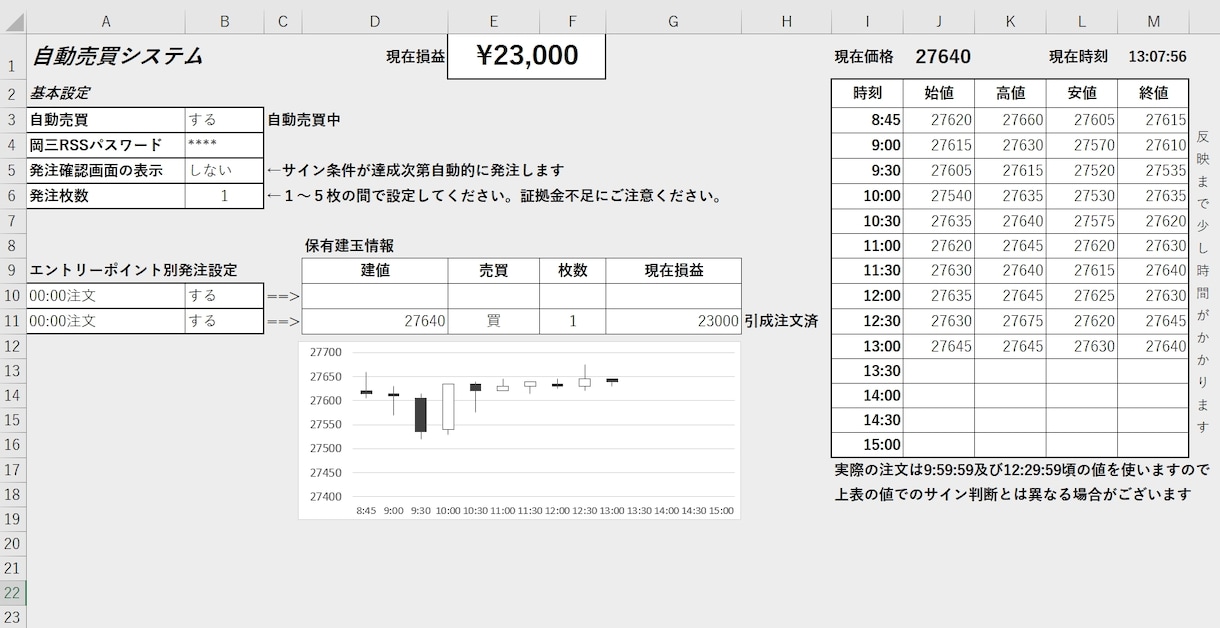Click the title 自動売買システム
This screenshot has width=1220, height=628.
point(117,57)
